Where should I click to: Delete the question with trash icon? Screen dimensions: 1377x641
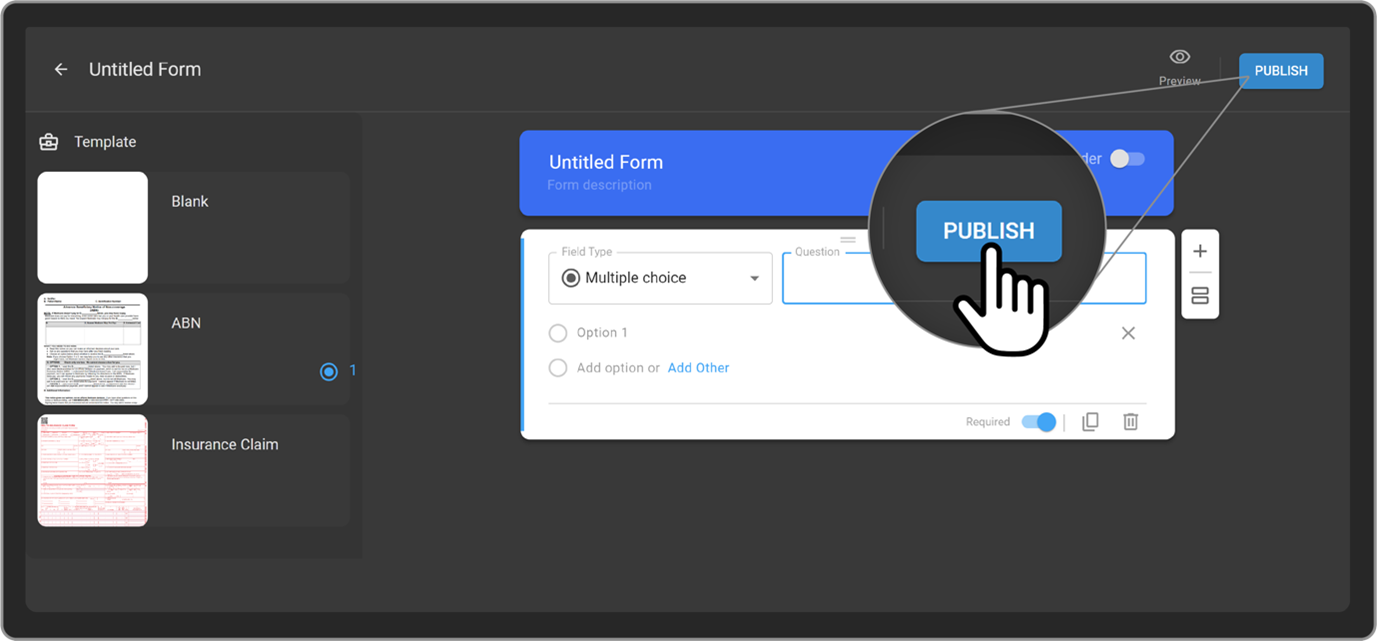tap(1130, 422)
